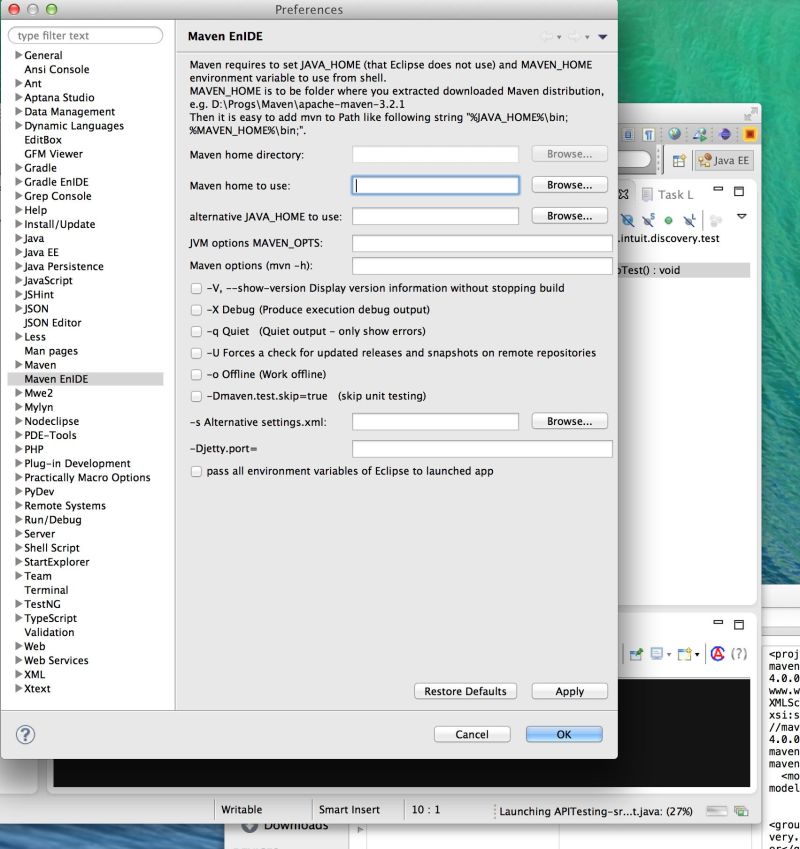Enable pass all environment variables to launched app
The image size is (800, 849).
click(196, 471)
